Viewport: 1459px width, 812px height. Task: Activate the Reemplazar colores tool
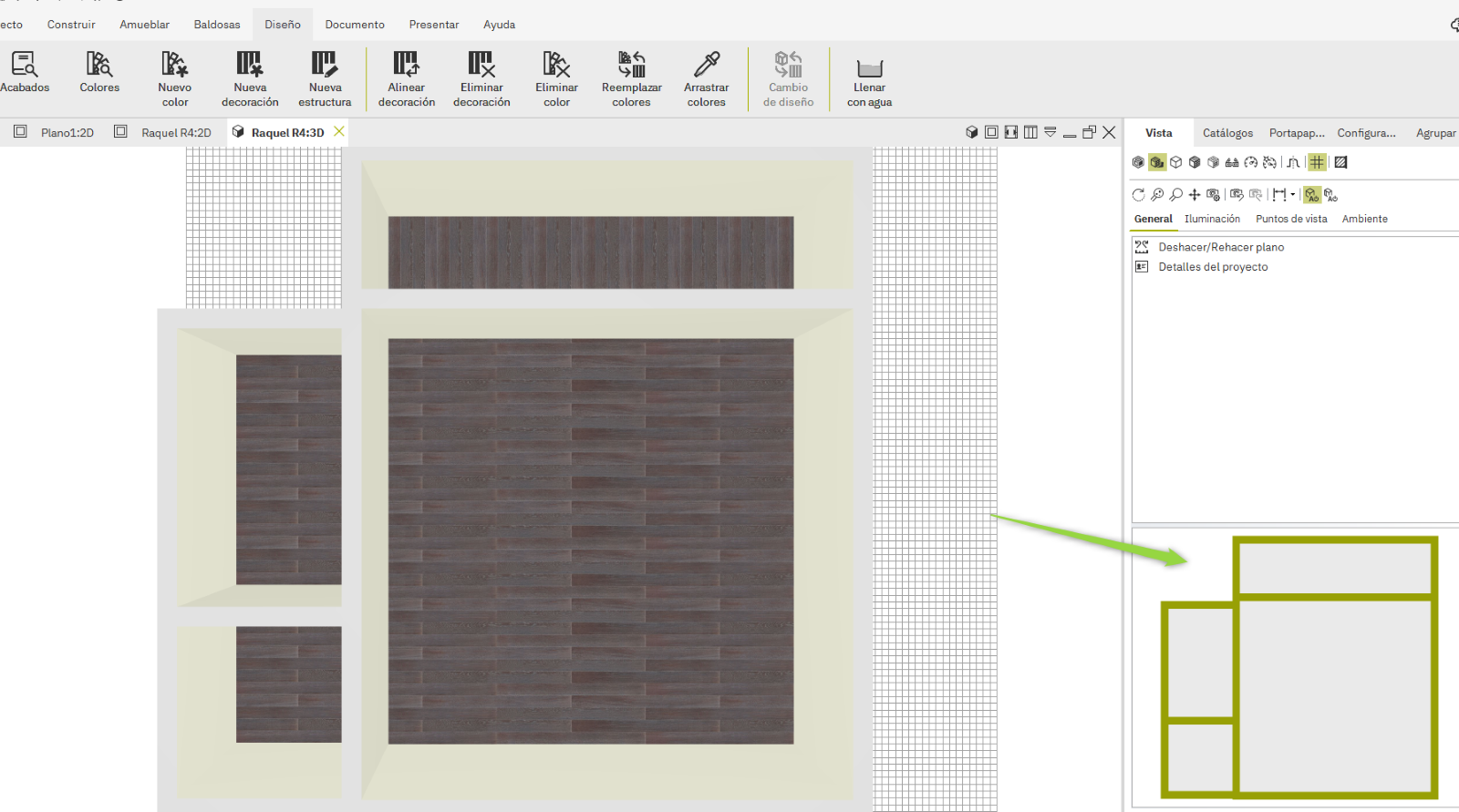click(x=631, y=79)
